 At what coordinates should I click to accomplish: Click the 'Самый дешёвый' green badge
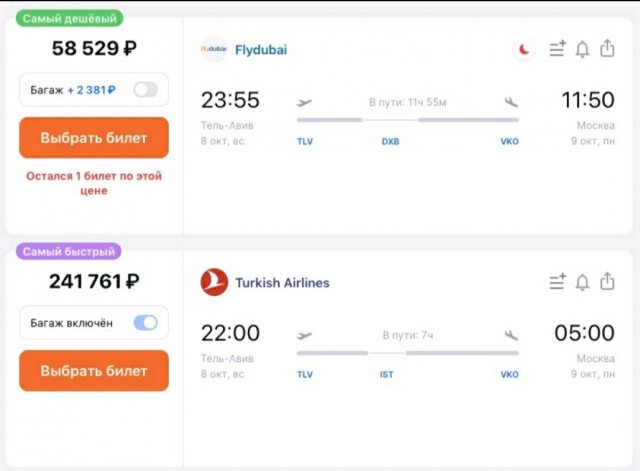click(69, 18)
